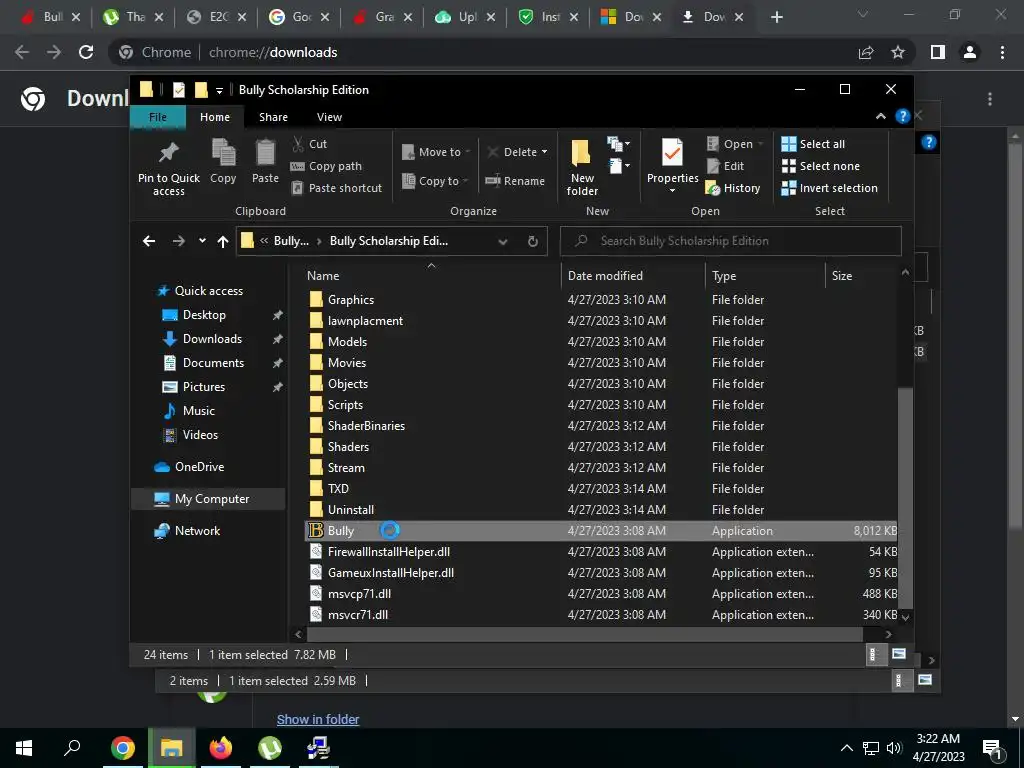Click the file list vertical scrollbar
Image resolution: width=1024 pixels, height=768 pixels.
(905, 496)
